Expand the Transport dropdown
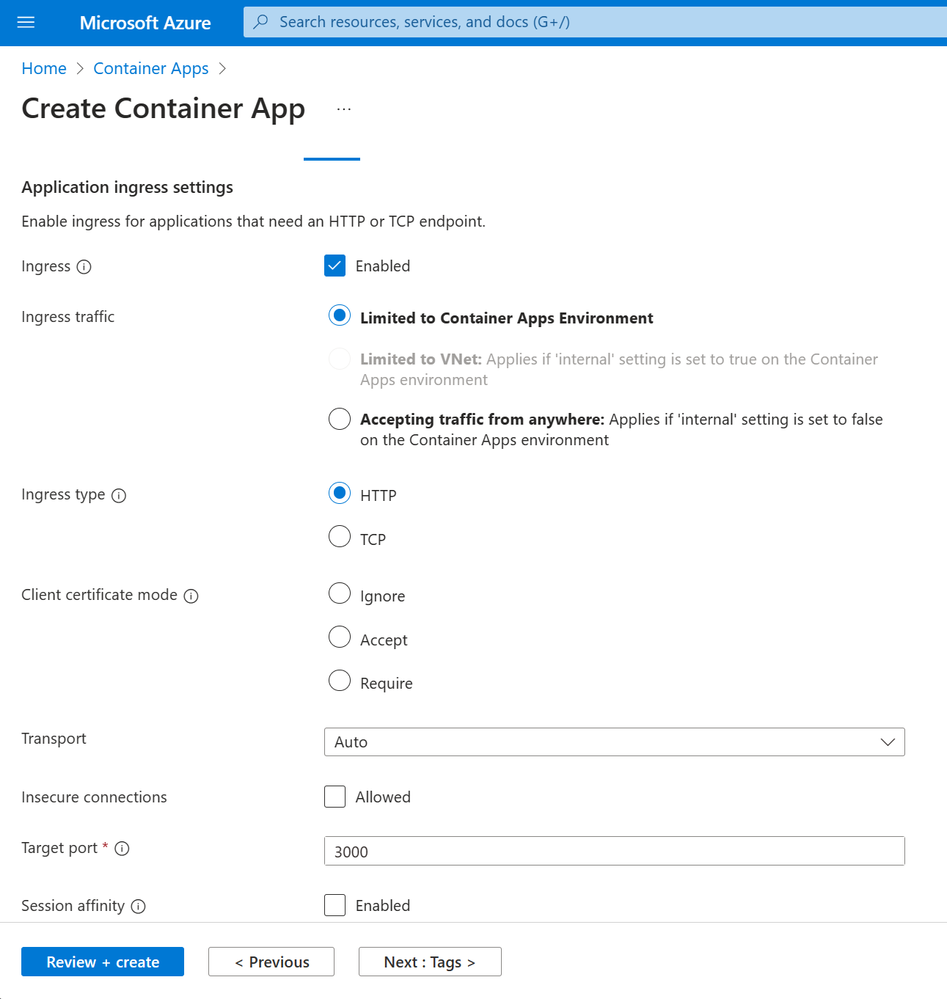947x999 pixels. (614, 742)
